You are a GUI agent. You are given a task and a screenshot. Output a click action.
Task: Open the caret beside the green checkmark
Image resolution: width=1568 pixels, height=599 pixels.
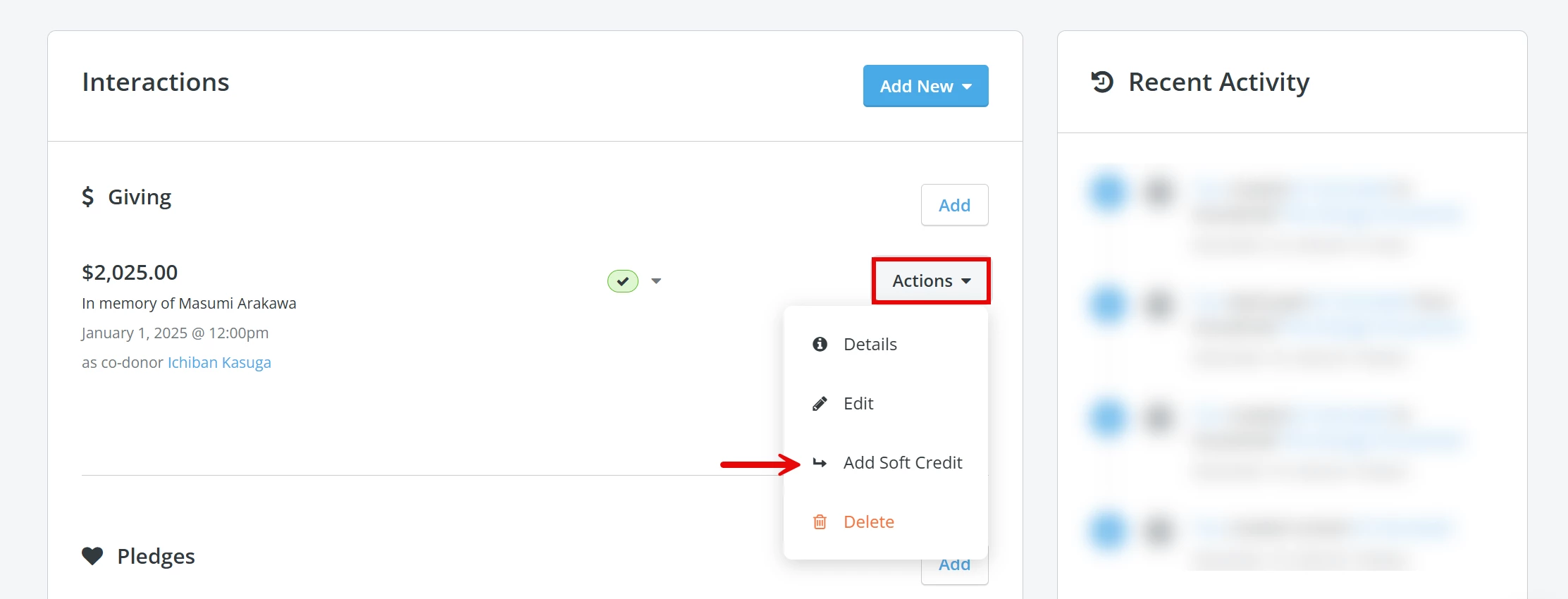click(x=657, y=280)
